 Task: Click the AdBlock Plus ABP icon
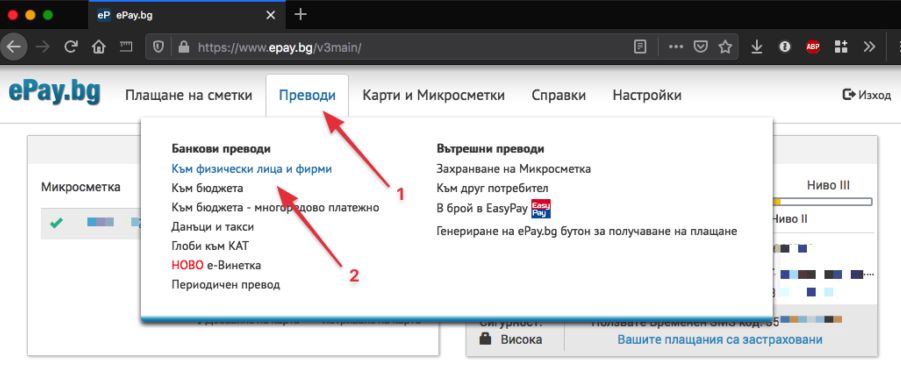click(x=813, y=47)
